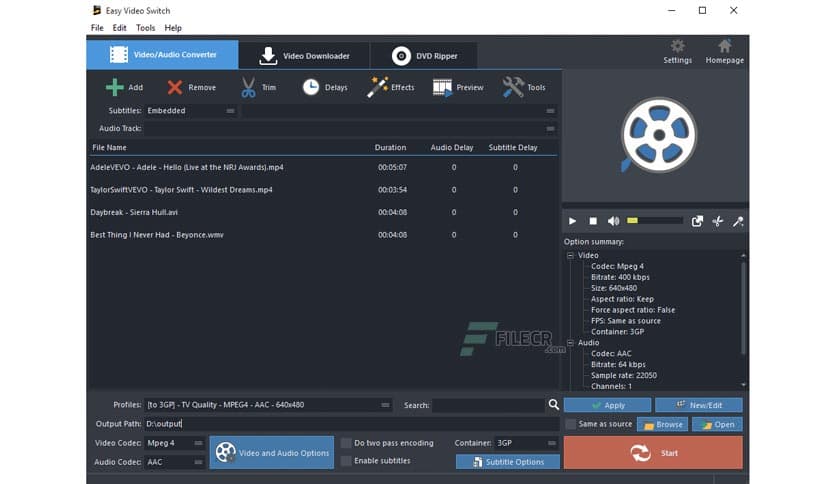Open the Container 3GP dropdown
Screen dimensions: 836x484
[526, 443]
